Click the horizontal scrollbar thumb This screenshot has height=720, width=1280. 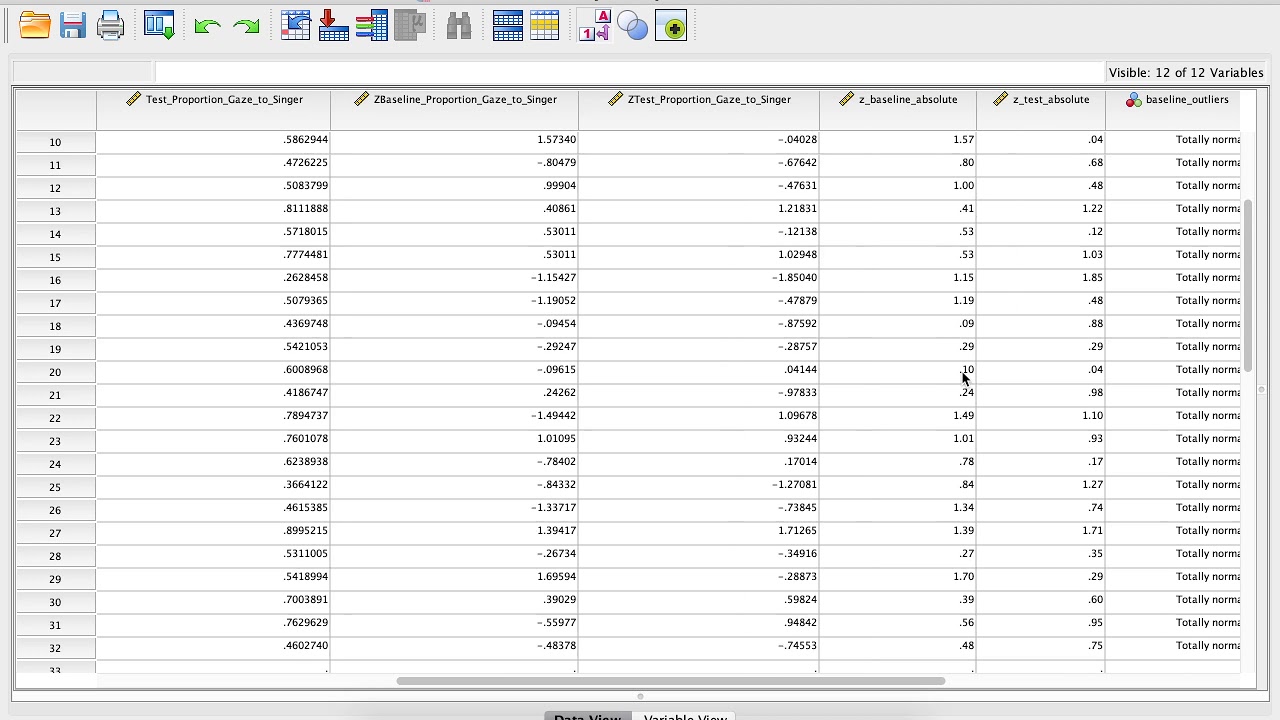click(670, 681)
